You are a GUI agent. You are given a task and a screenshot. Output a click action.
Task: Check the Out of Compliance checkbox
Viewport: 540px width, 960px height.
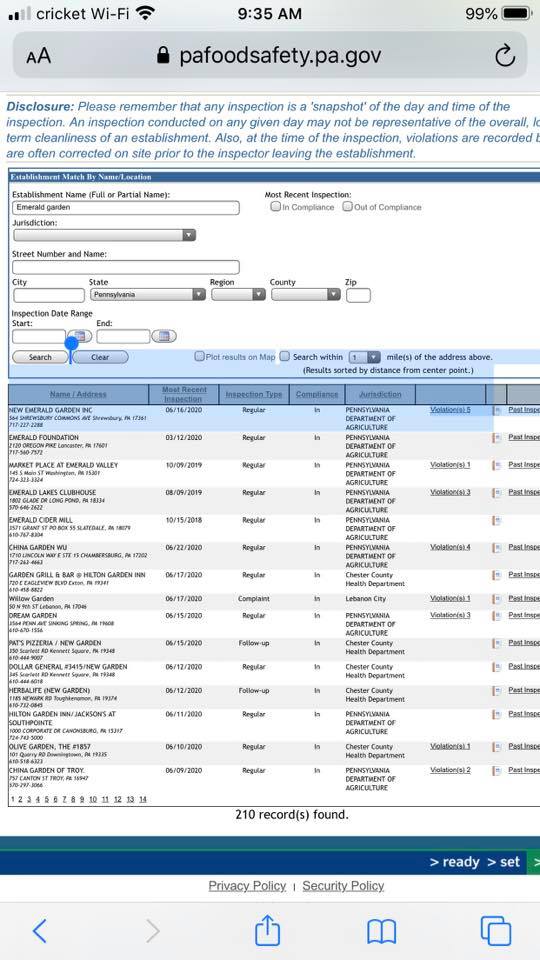click(347, 207)
